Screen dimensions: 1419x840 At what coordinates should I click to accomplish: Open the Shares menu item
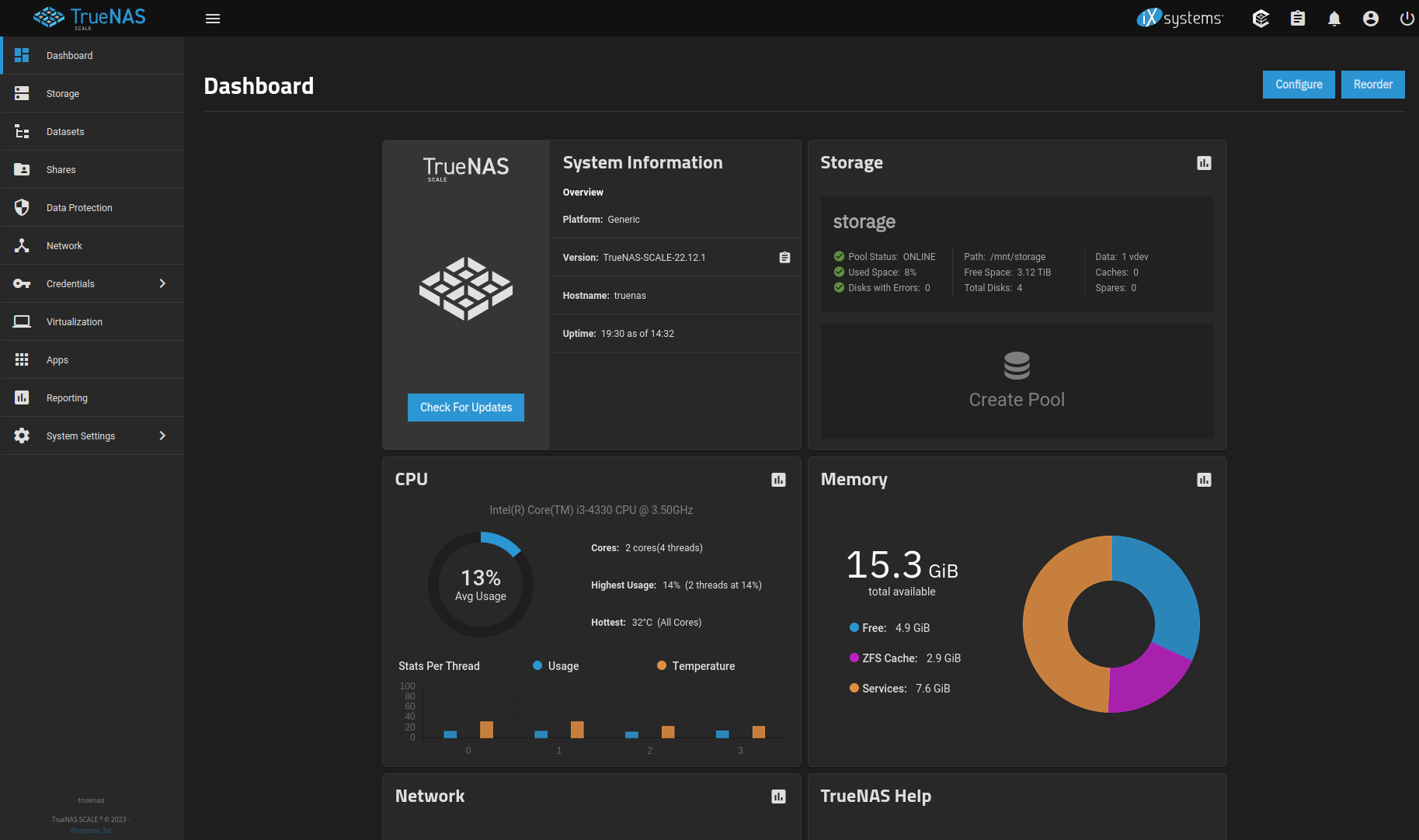[92, 169]
